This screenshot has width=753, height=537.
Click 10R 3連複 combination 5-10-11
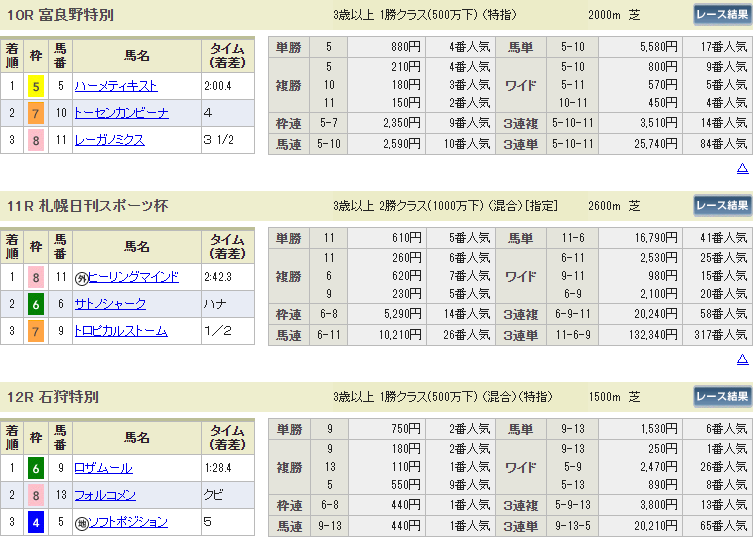pyautogui.click(x=572, y=123)
